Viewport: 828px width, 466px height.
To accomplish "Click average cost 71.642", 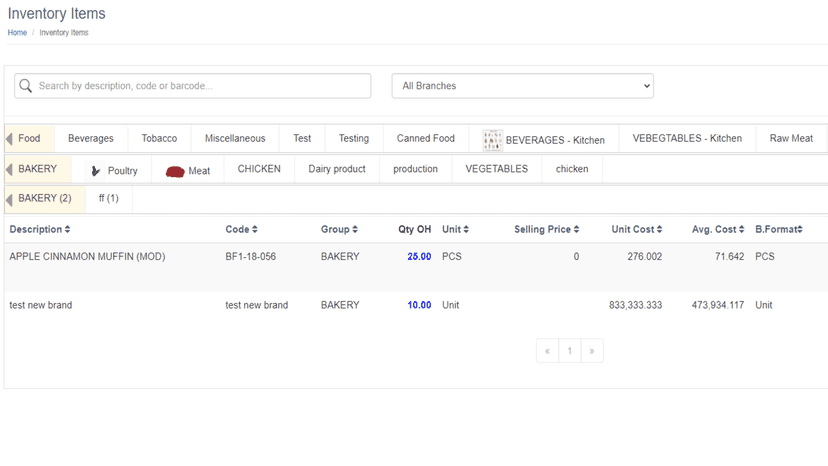I will tap(729, 257).
